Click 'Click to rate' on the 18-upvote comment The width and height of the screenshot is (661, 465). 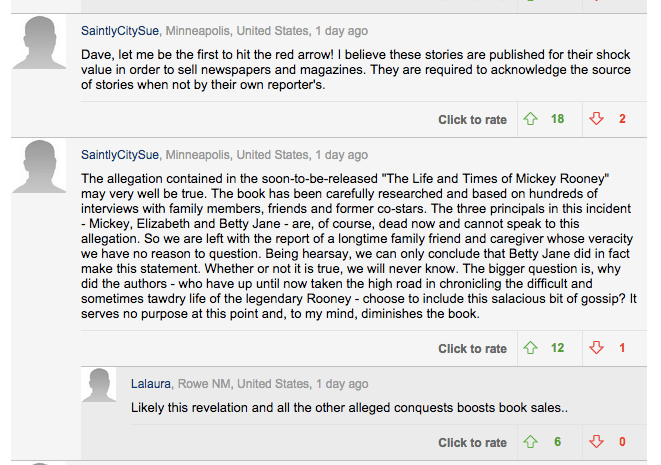point(472,120)
